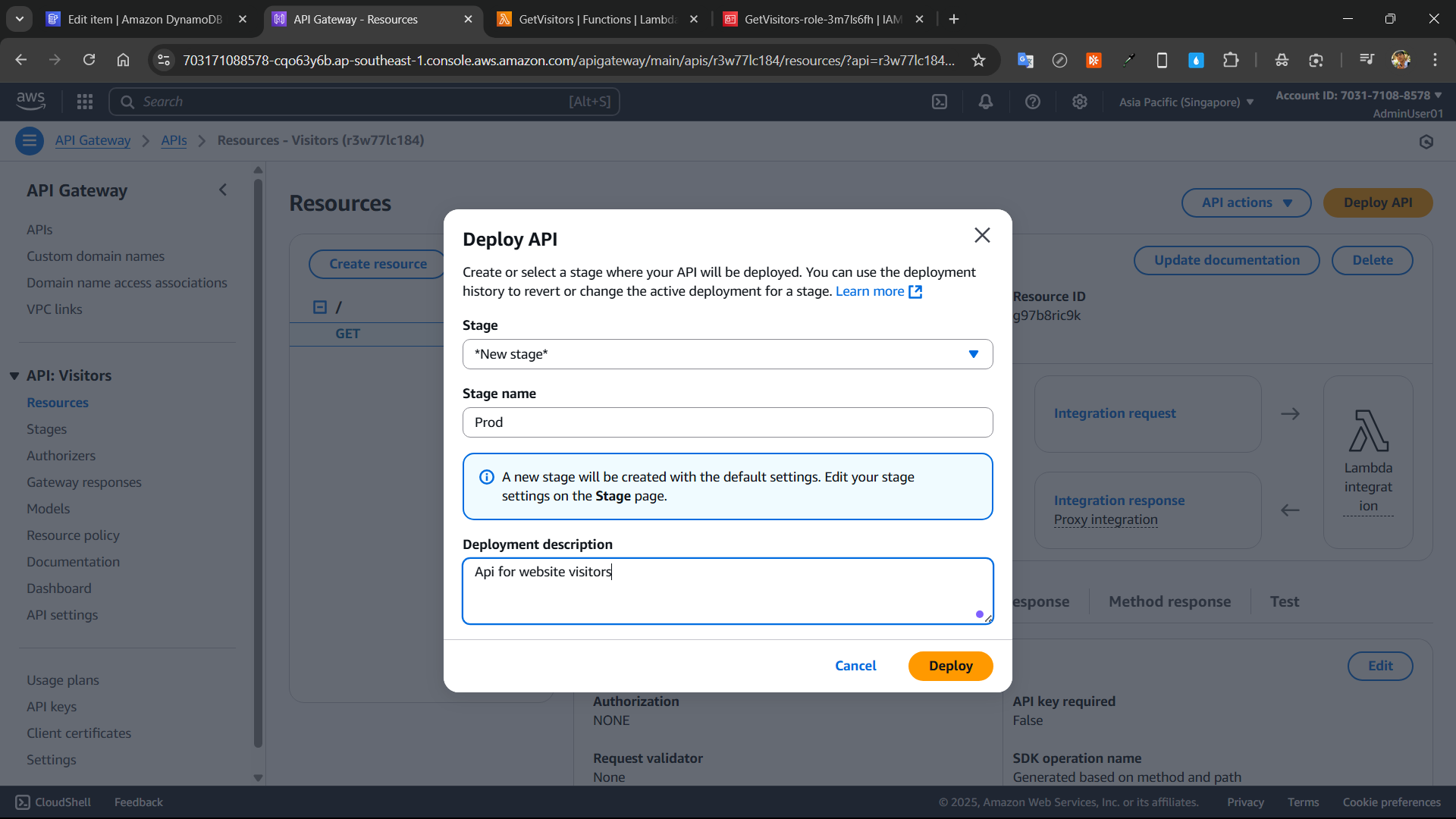Open the page info panel icon

coord(1426,142)
